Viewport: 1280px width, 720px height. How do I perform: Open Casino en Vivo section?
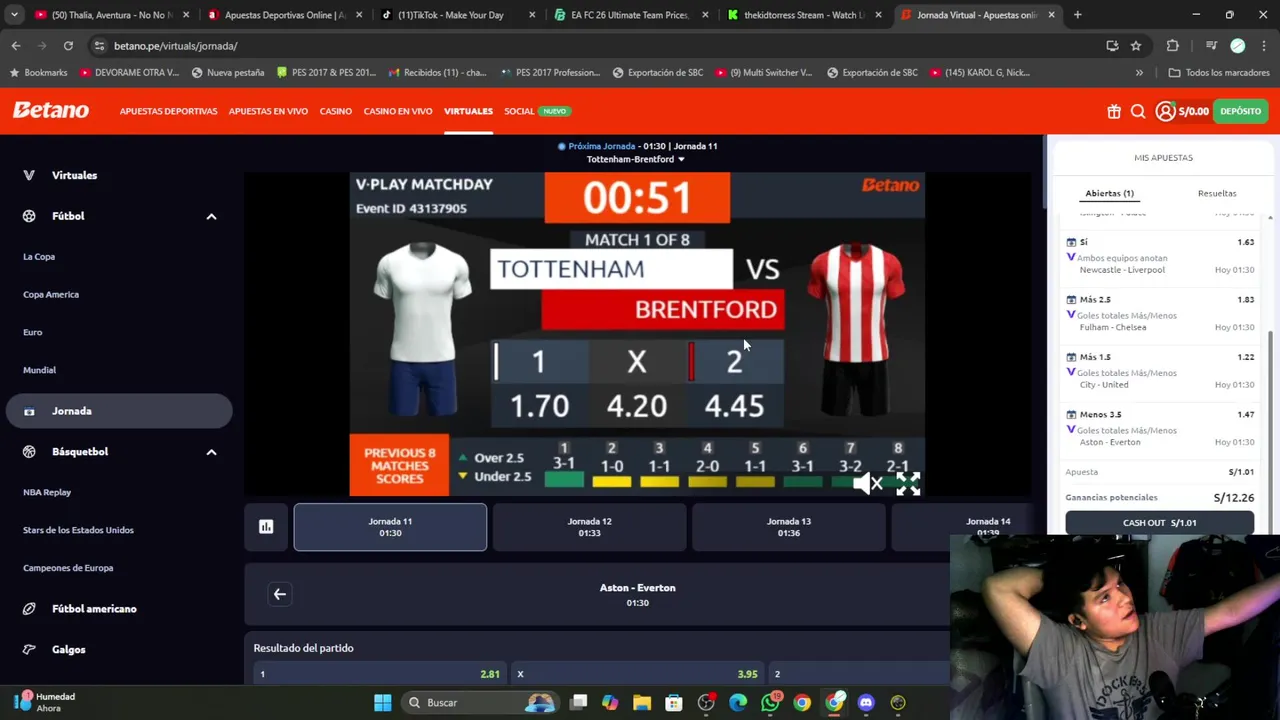[398, 111]
